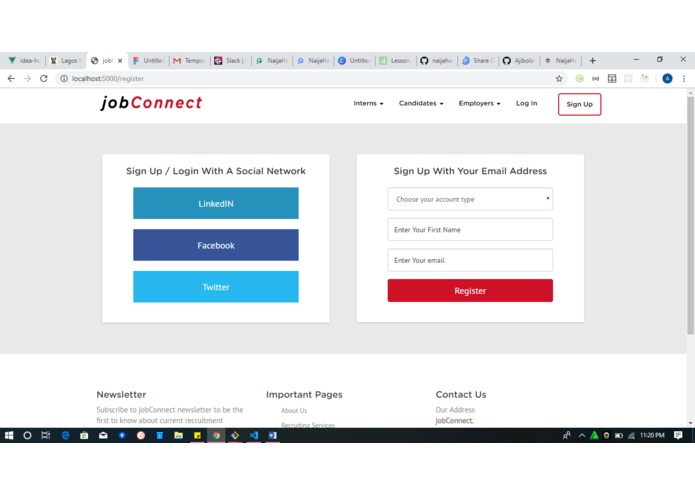Sign up with Twitter
Screen dimensions: 695x494
coord(216,287)
